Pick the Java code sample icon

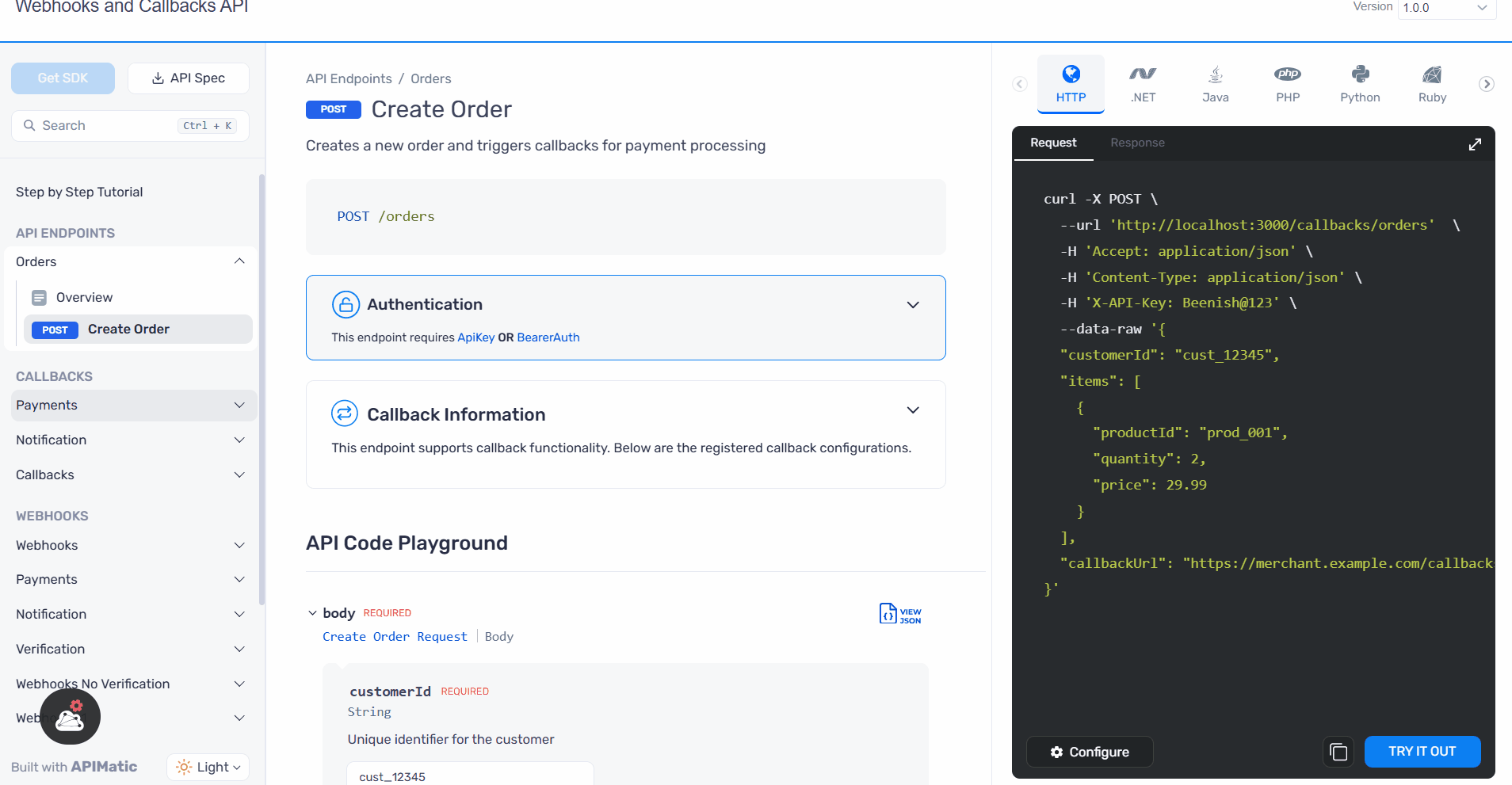pos(1215,74)
